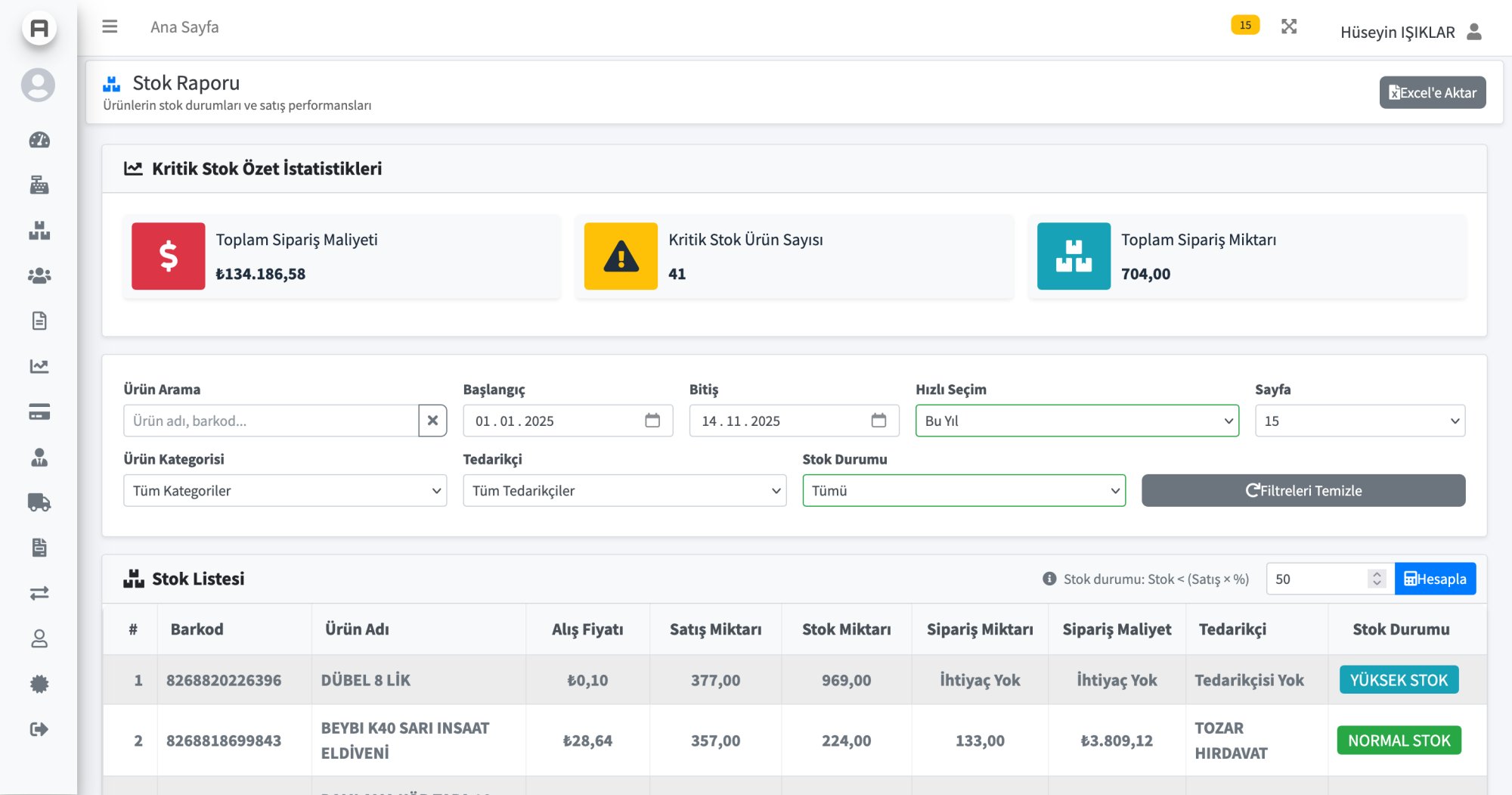The width and height of the screenshot is (1512, 795).
Task: Open the customers group sidebar icon
Action: [39, 276]
